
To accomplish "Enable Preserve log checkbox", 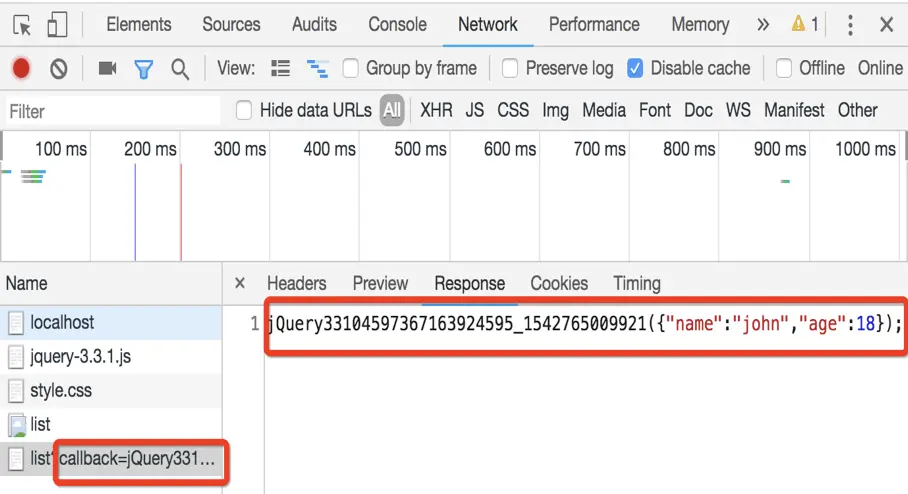I will coord(510,68).
